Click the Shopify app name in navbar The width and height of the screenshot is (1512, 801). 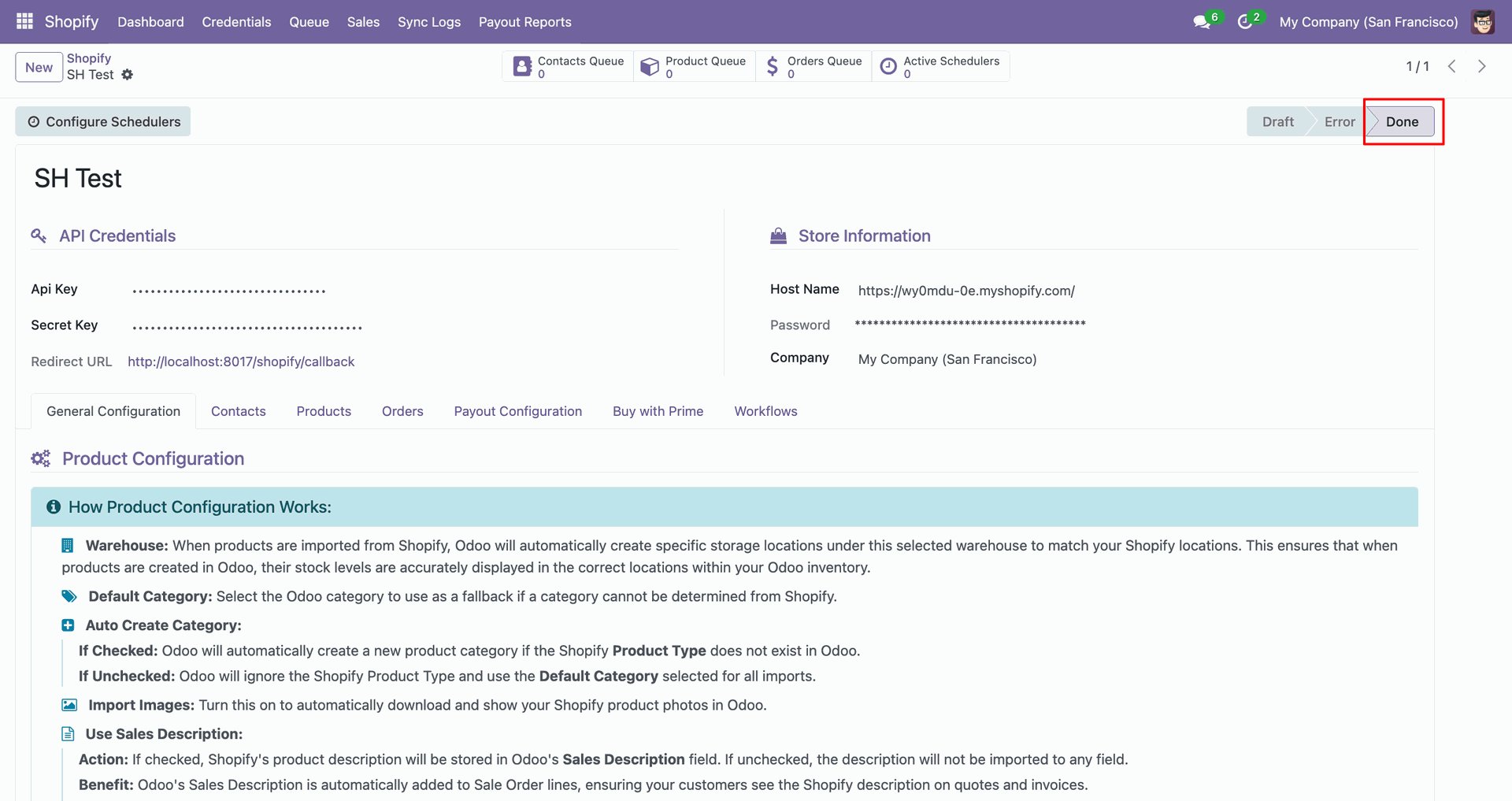pos(72,21)
